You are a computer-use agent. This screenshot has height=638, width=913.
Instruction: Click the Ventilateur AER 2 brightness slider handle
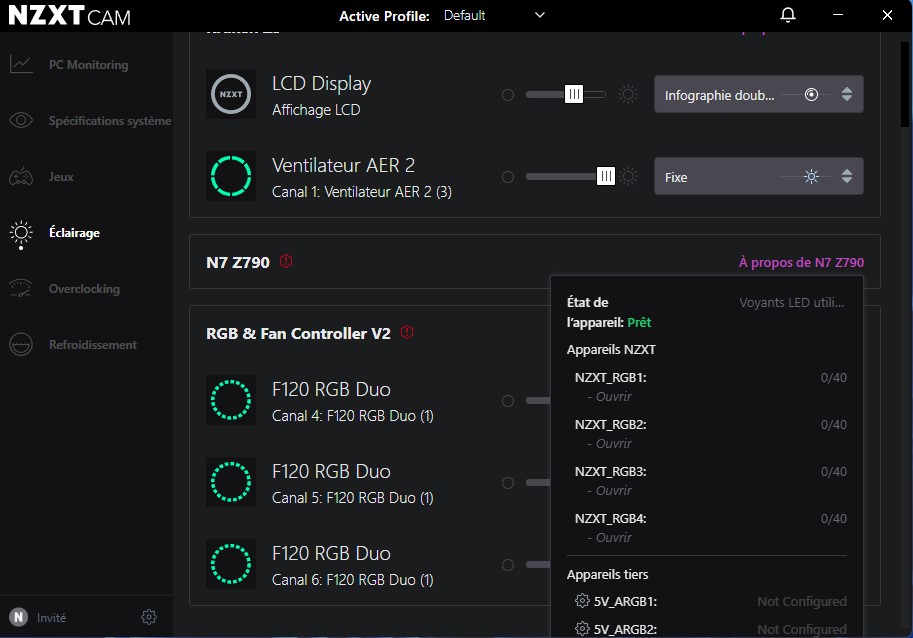[x=605, y=177]
